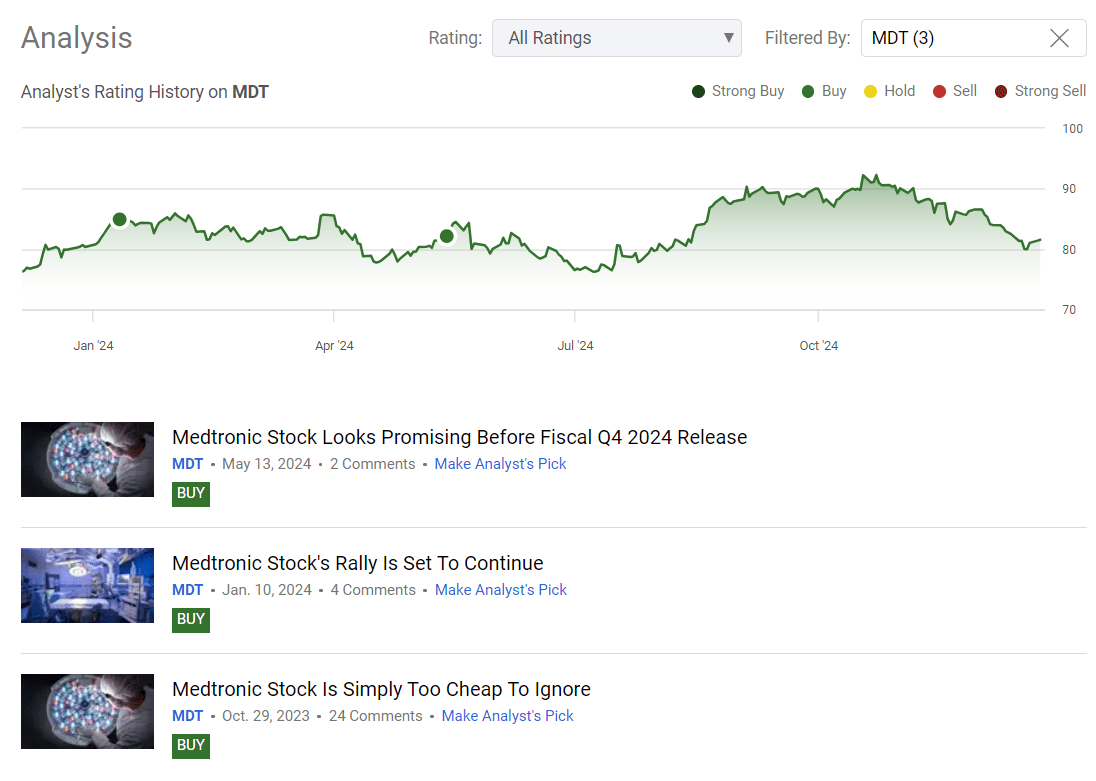Open the 'Looks Promising Before Fiscal Q4' article
The height and width of the screenshot is (781, 1096).
459,437
